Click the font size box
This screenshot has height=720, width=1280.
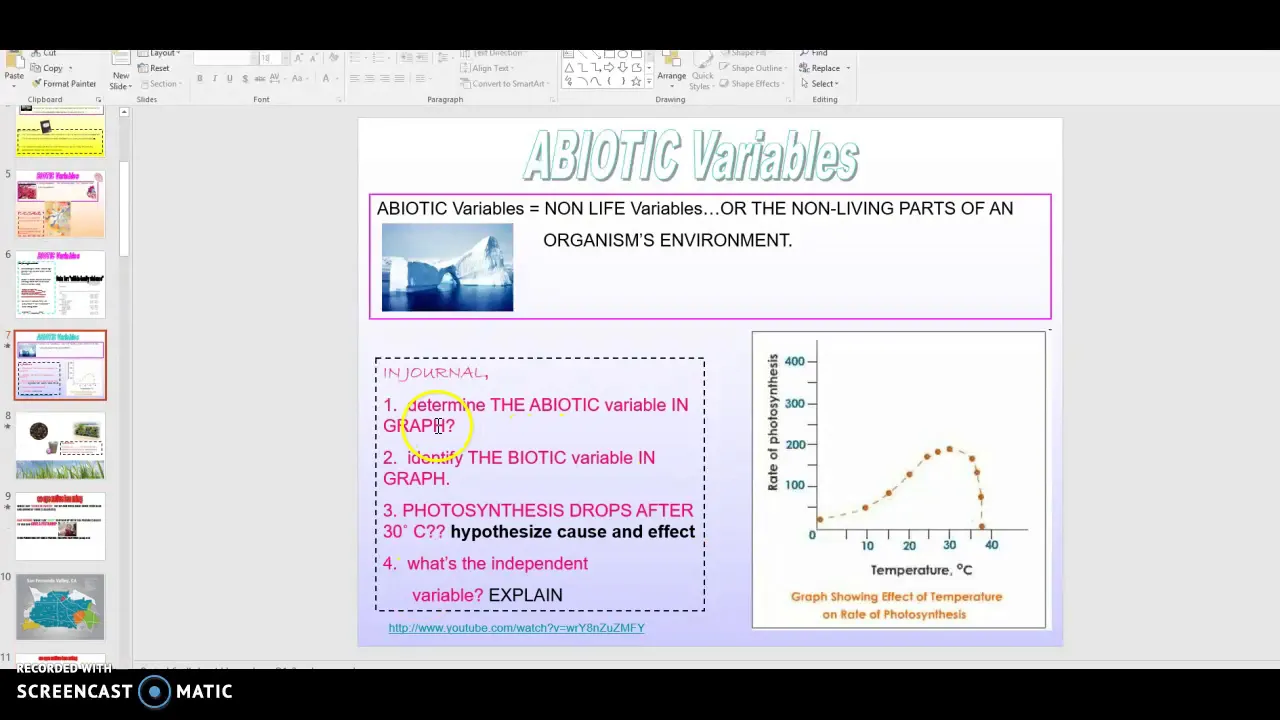[270, 58]
